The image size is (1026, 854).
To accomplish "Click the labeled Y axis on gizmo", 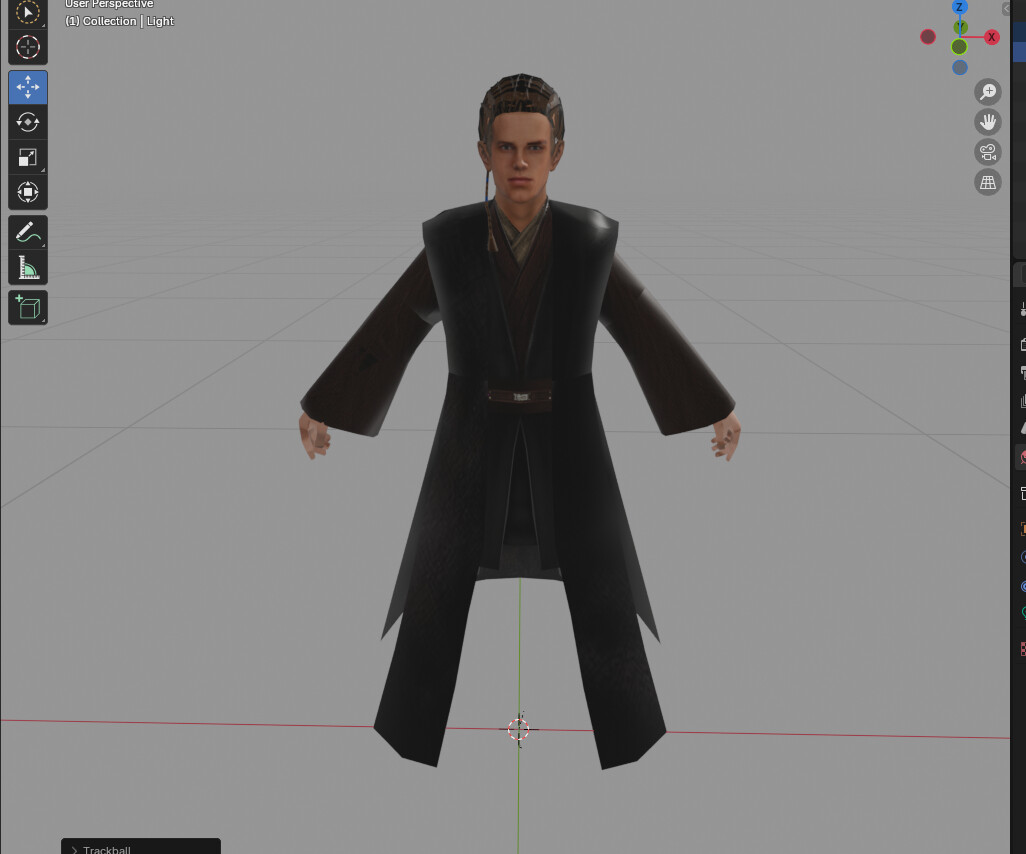I will coord(960,27).
